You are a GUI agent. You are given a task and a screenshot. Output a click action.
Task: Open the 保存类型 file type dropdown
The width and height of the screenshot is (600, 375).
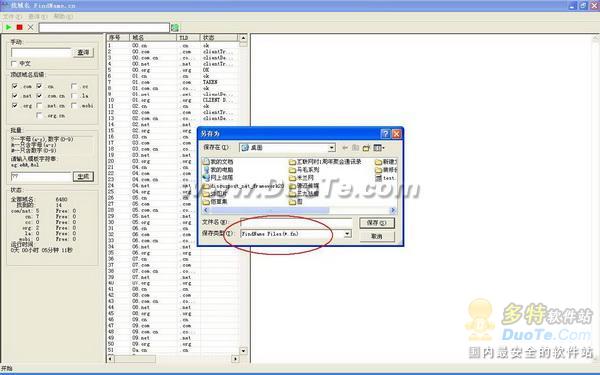point(347,233)
